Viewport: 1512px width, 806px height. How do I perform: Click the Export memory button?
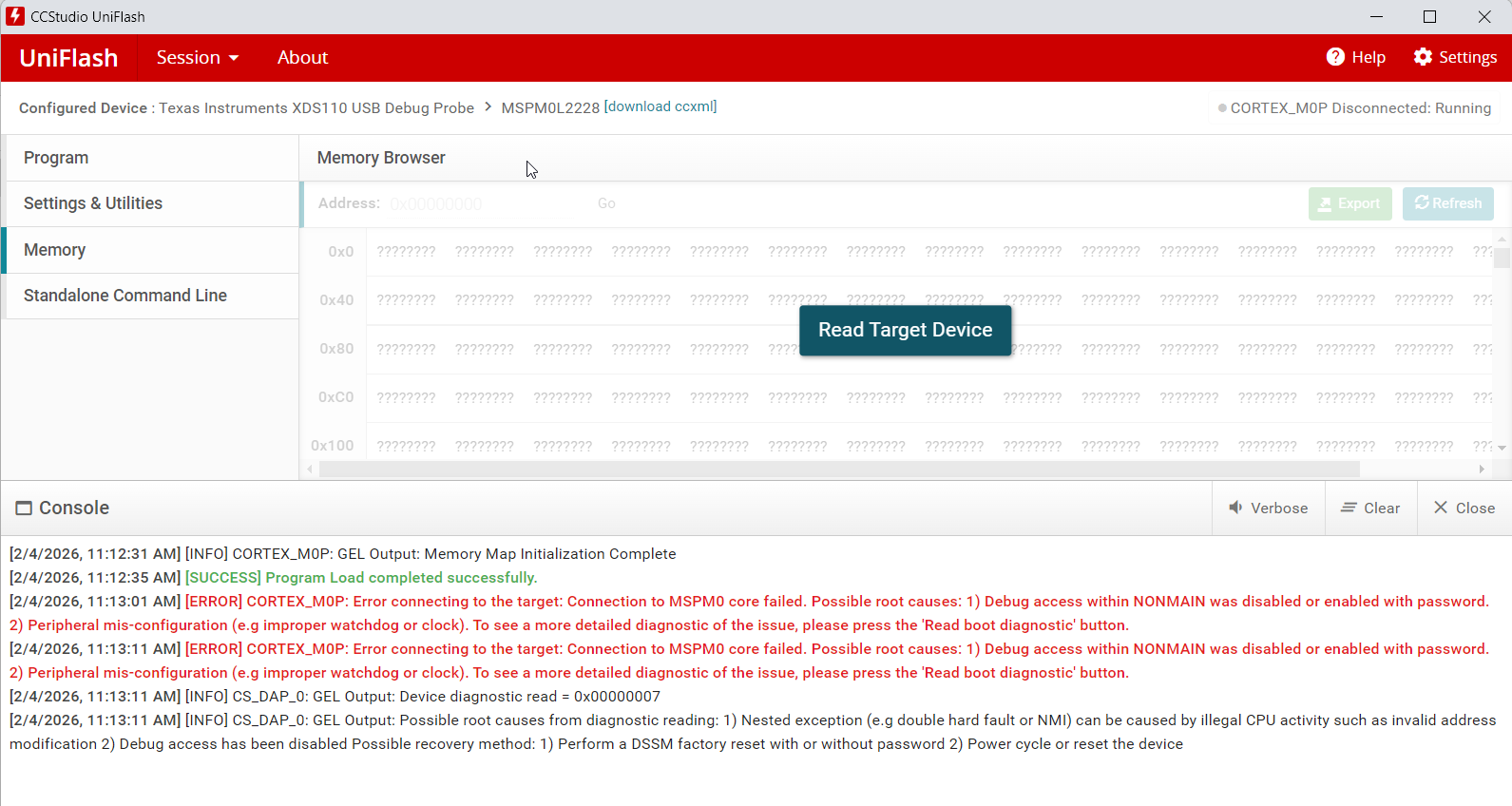point(1349,203)
